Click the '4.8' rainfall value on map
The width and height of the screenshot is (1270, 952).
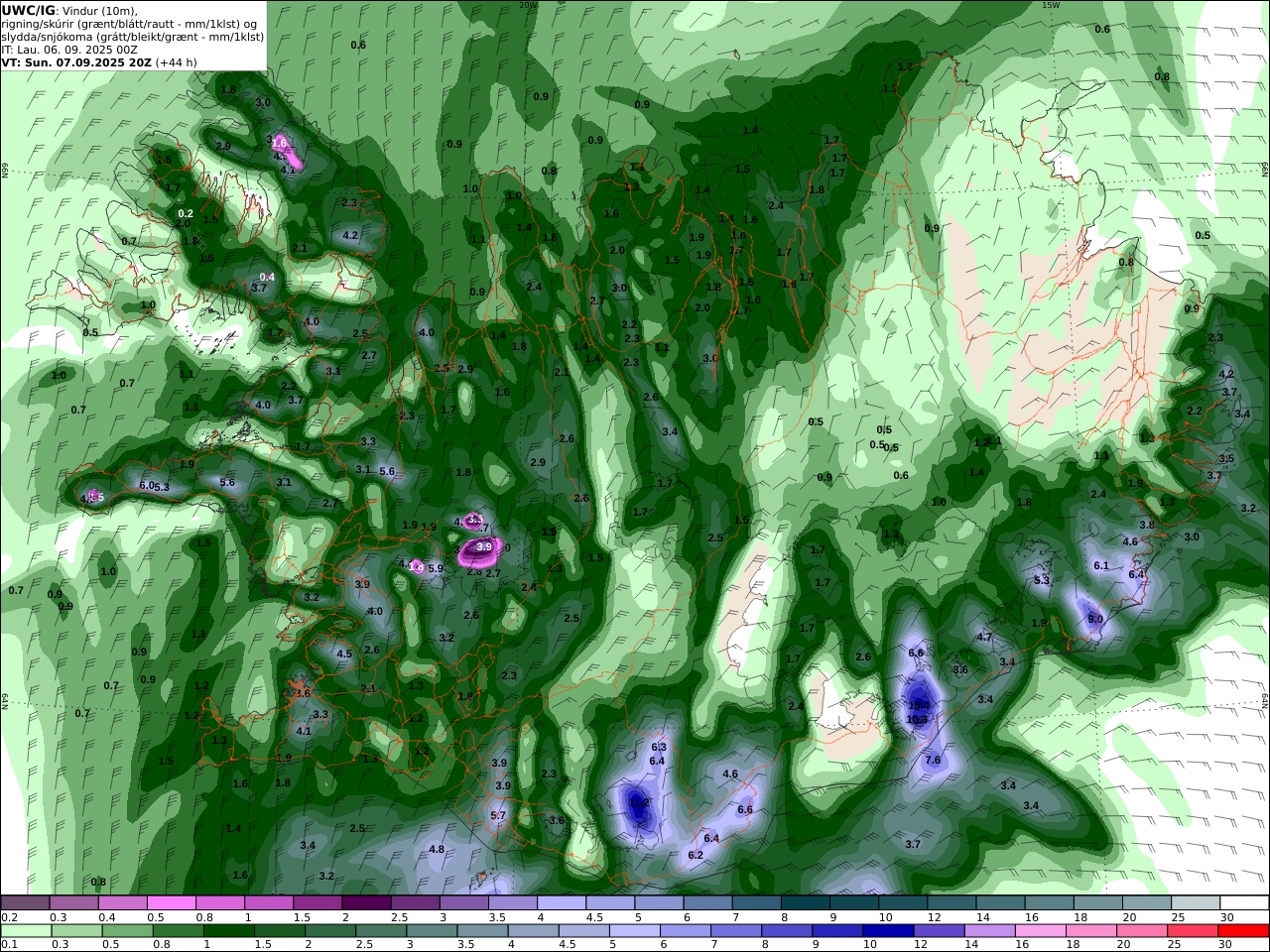coord(437,850)
